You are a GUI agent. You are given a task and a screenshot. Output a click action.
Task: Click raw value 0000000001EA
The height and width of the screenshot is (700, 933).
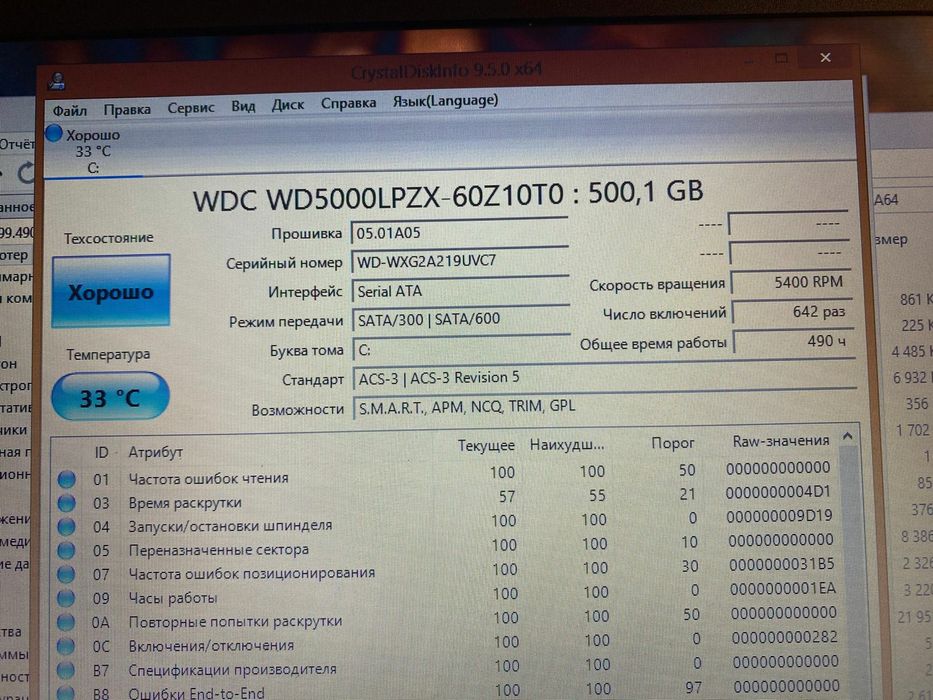click(x=783, y=589)
